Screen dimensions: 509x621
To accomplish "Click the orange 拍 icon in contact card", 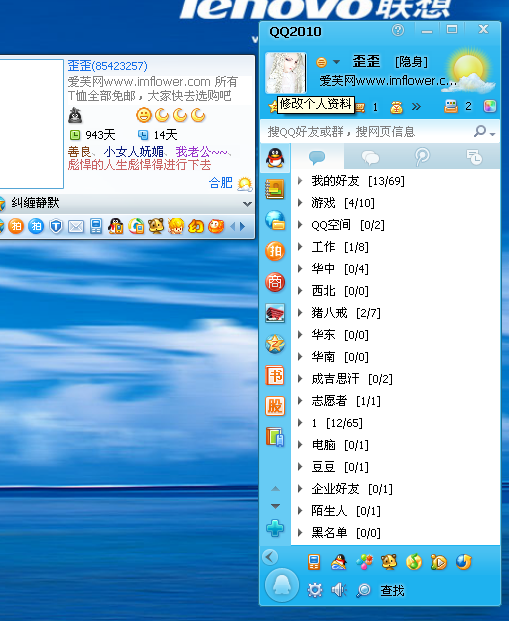I will [16, 226].
